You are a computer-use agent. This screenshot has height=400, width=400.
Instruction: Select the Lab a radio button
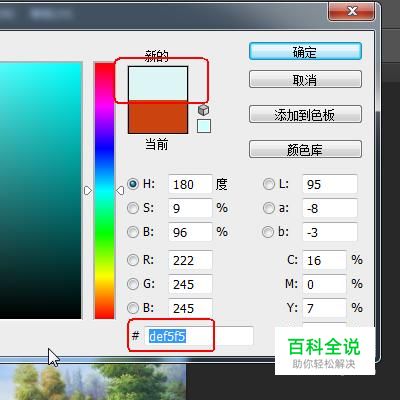click(x=268, y=208)
